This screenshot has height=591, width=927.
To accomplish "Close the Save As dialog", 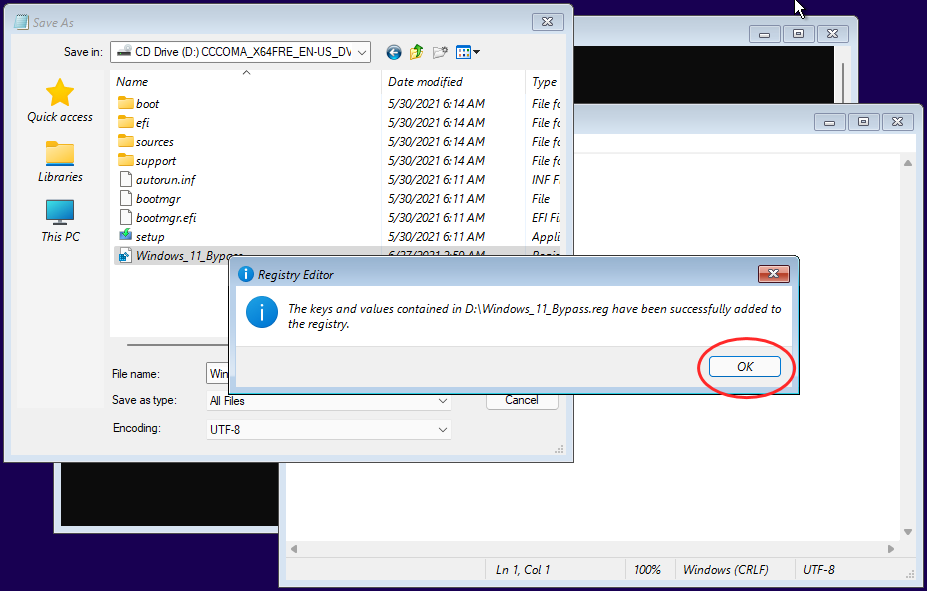I will pyautogui.click(x=547, y=22).
